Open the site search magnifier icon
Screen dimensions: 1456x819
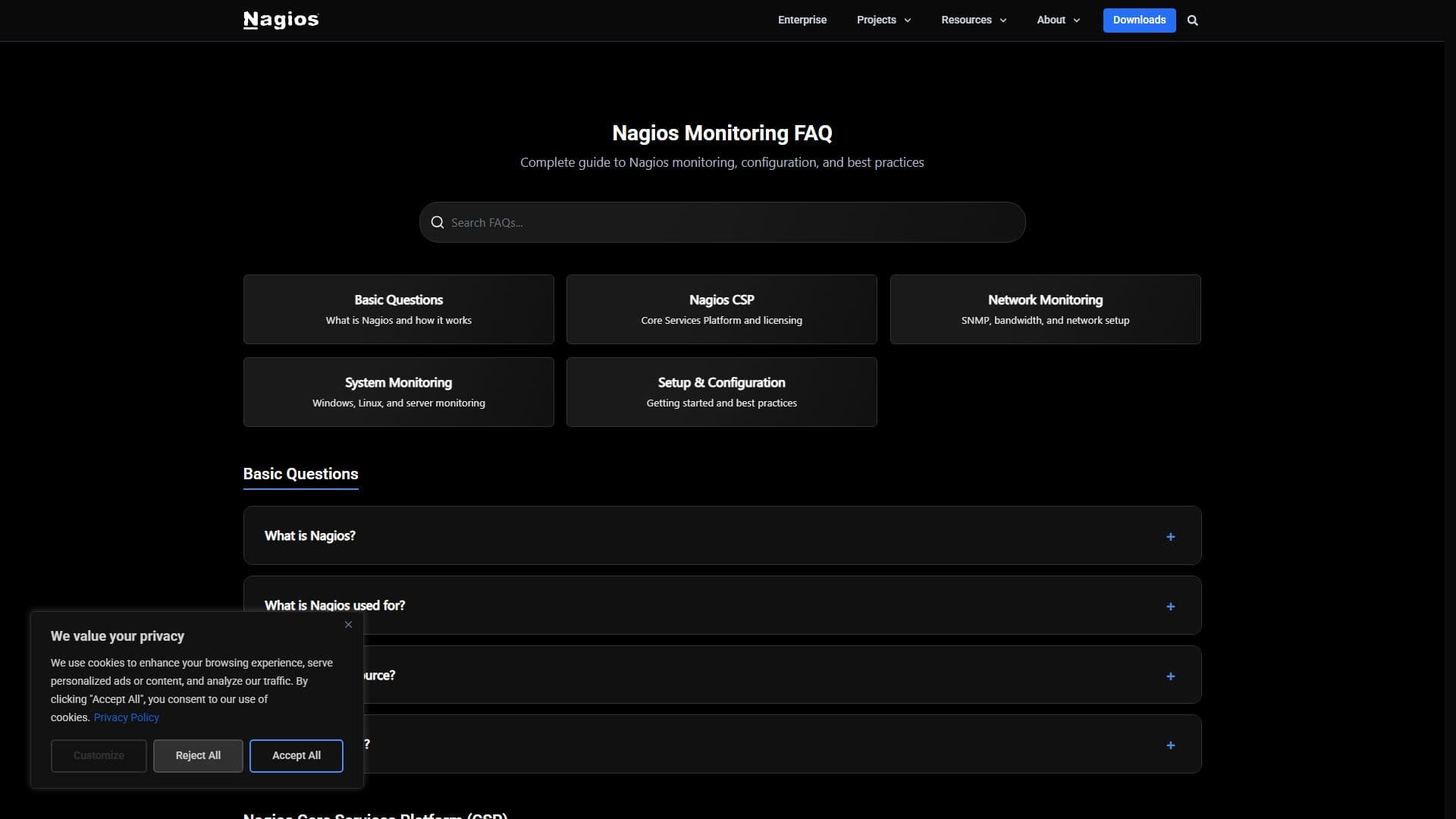pos(1192,20)
